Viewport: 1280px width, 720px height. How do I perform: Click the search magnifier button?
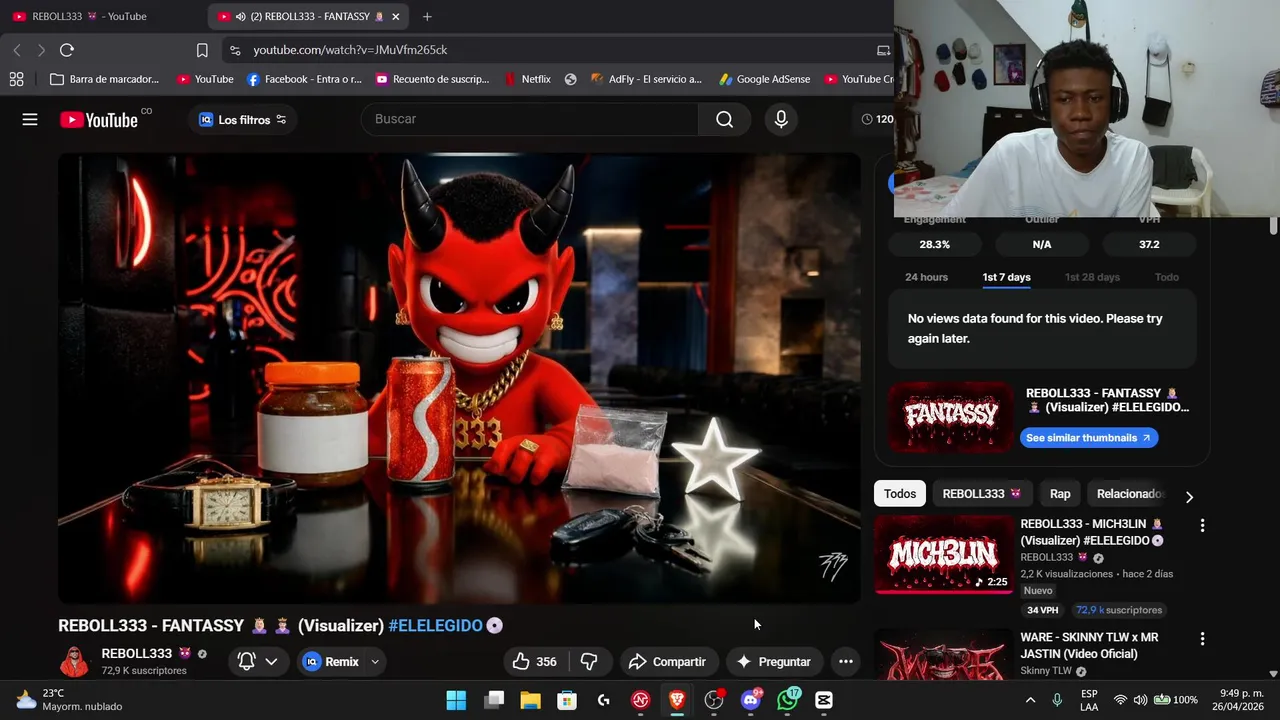725,119
